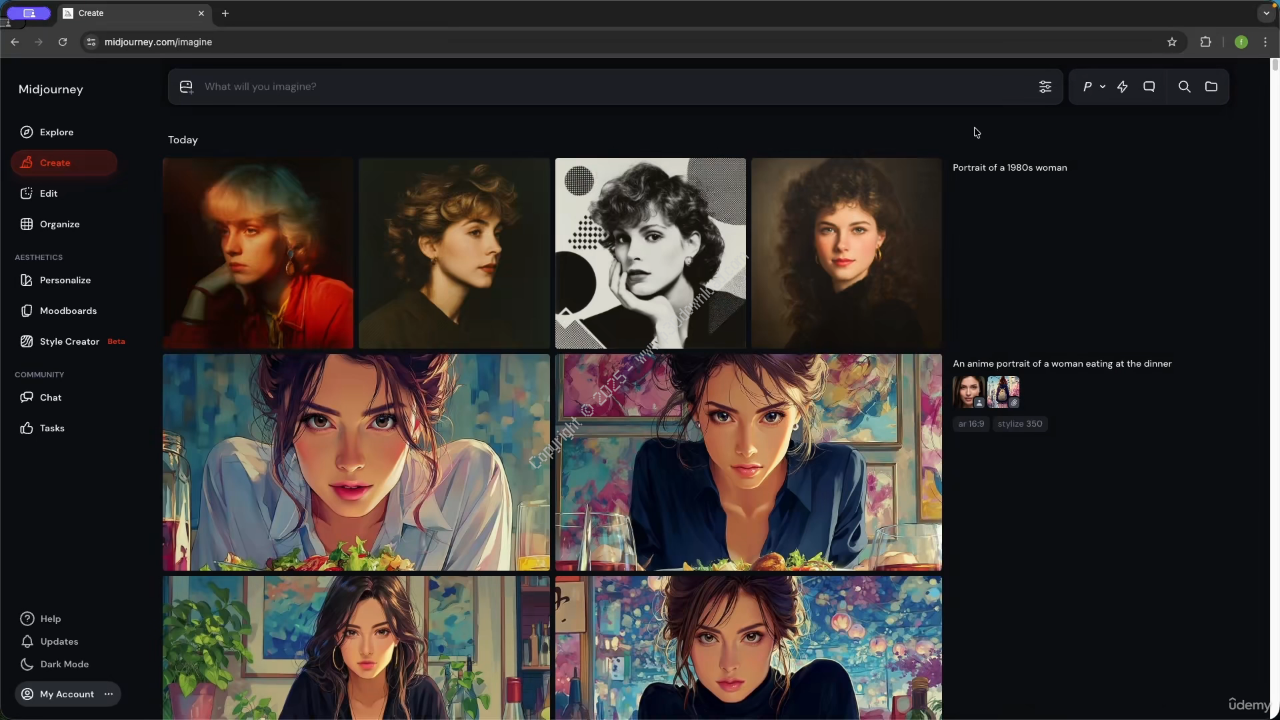Screen dimensions: 1280x720
Task: Click the 'What will you imagine?' prompt field
Action: point(600,87)
